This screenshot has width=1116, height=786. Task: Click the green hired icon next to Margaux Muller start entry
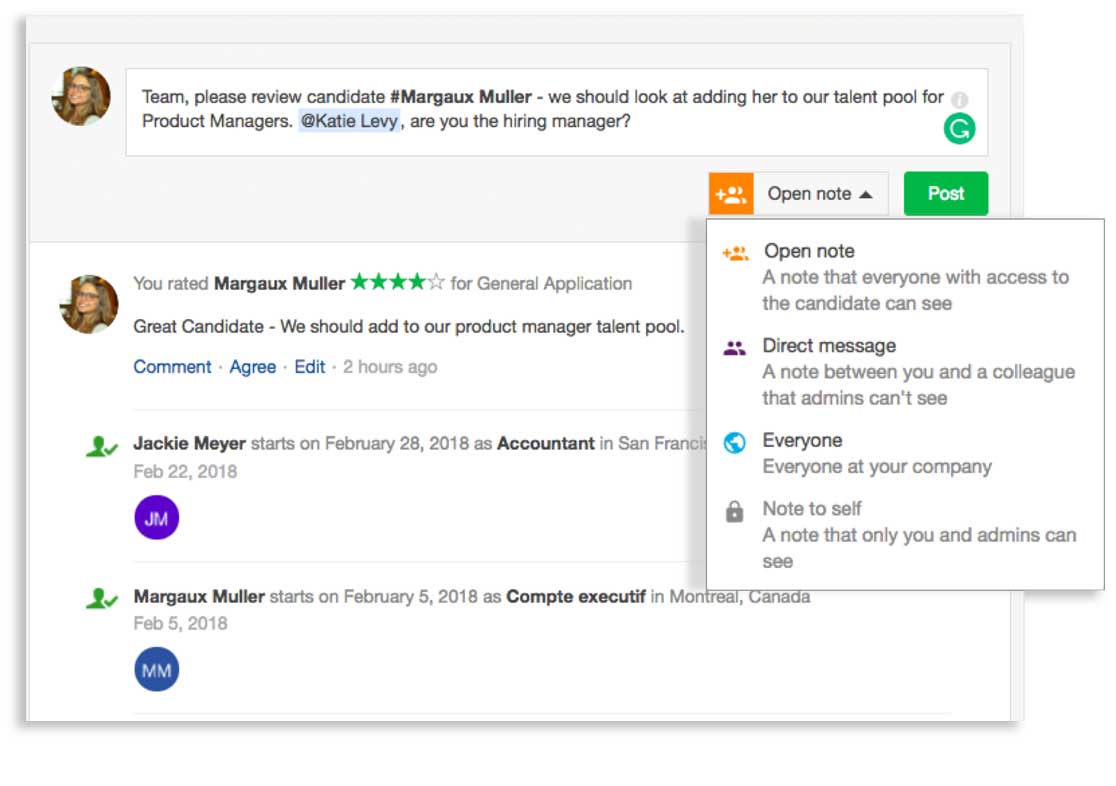point(101,598)
